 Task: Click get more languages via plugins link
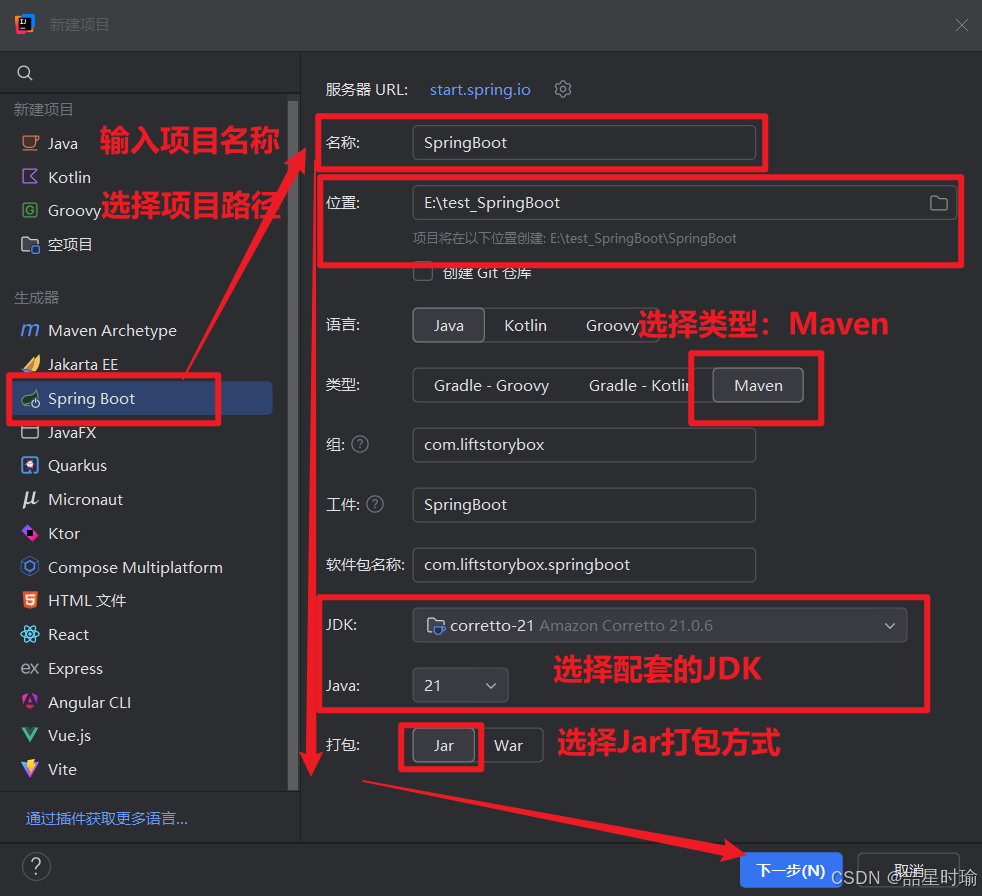point(106,818)
